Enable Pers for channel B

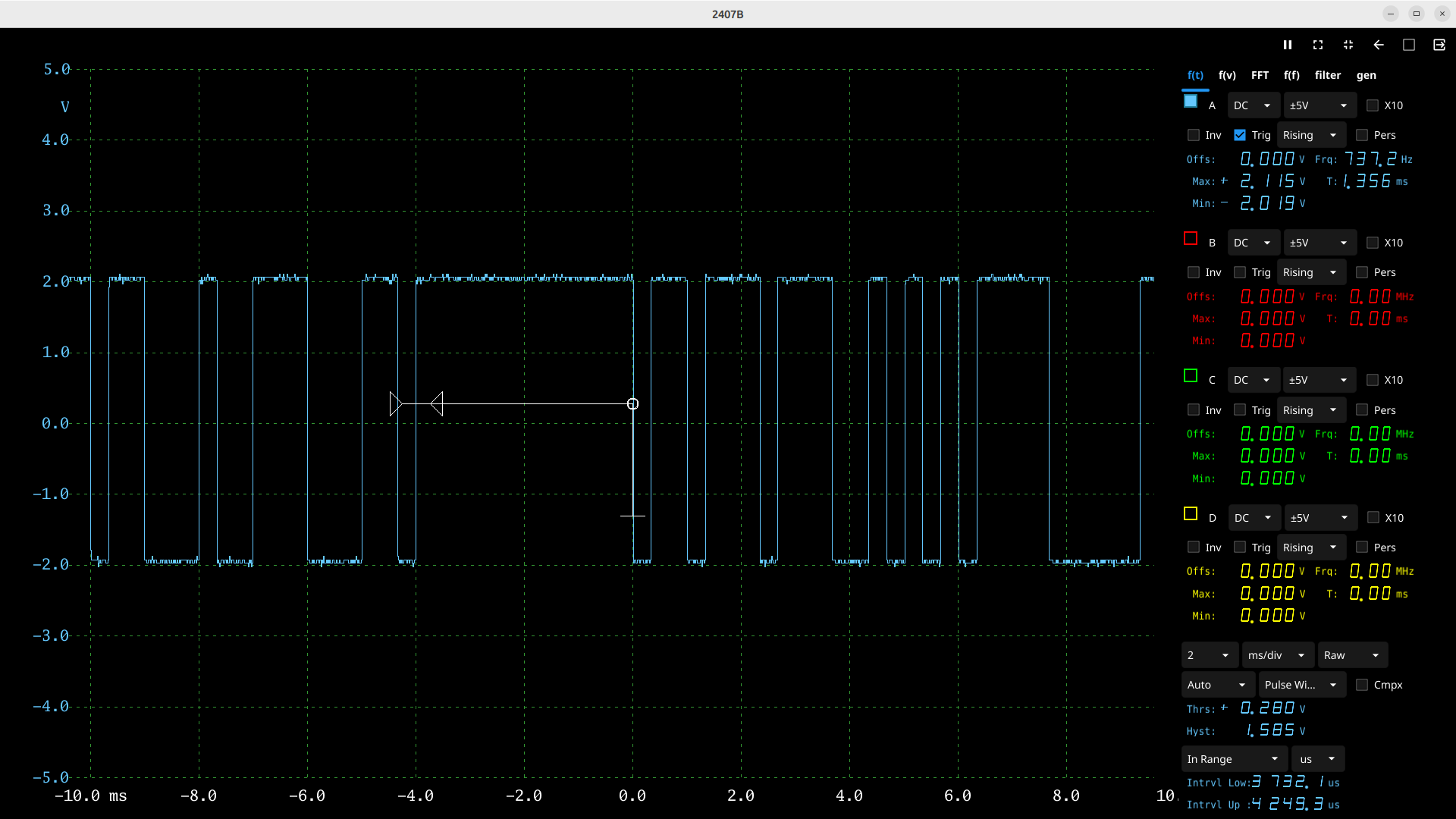1362,272
